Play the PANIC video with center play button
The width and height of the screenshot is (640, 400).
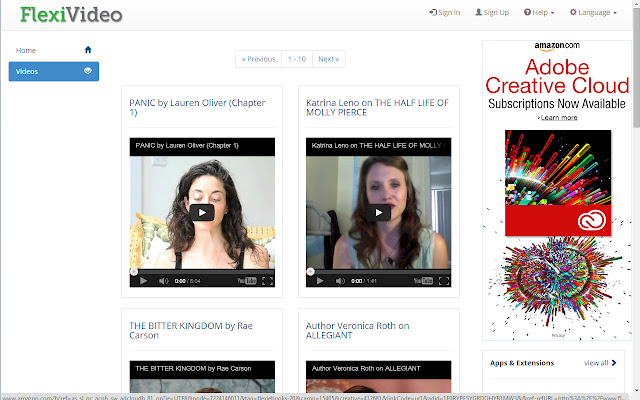(x=202, y=212)
